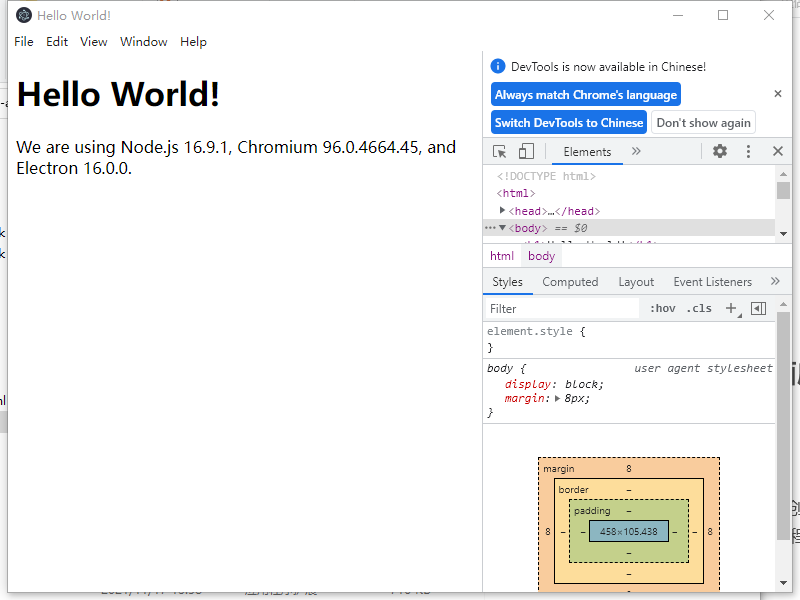Click Always match Chrome's language button

[x=586, y=94]
